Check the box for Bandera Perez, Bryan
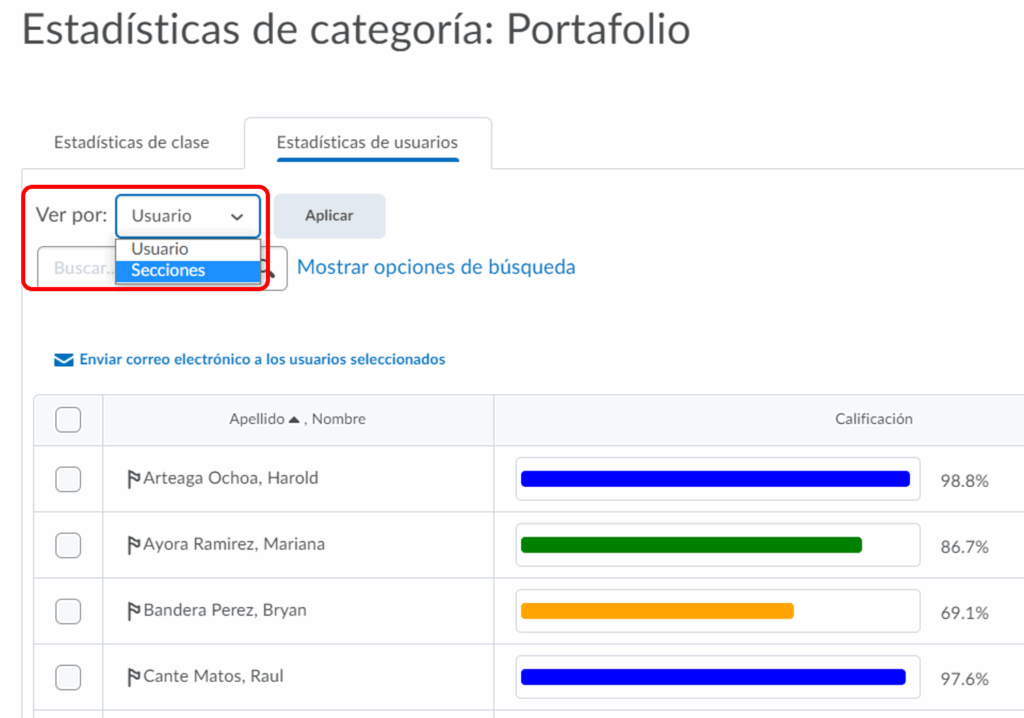This screenshot has width=1024, height=718. (x=68, y=612)
